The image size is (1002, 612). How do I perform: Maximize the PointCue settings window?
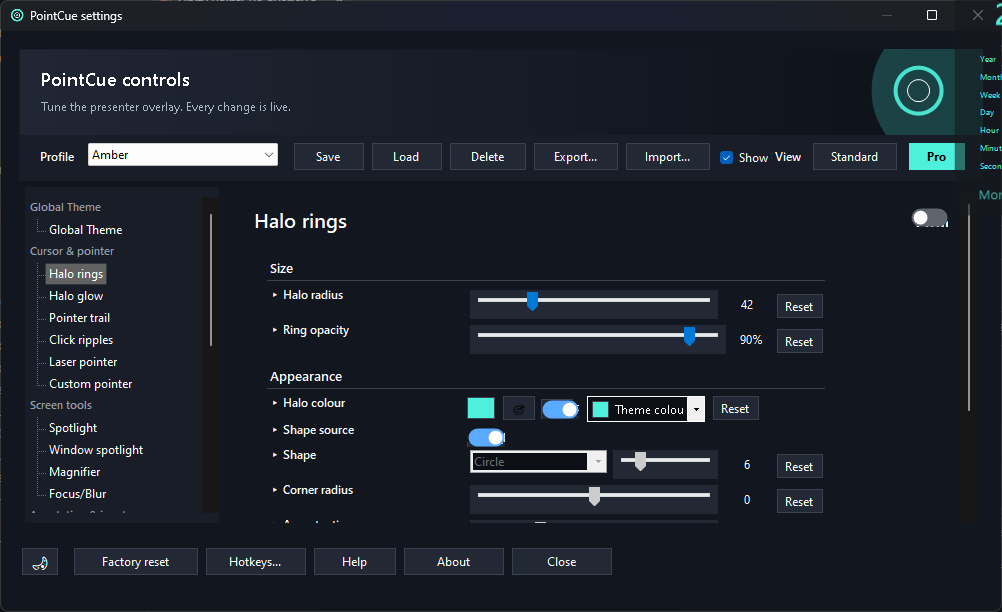932,15
